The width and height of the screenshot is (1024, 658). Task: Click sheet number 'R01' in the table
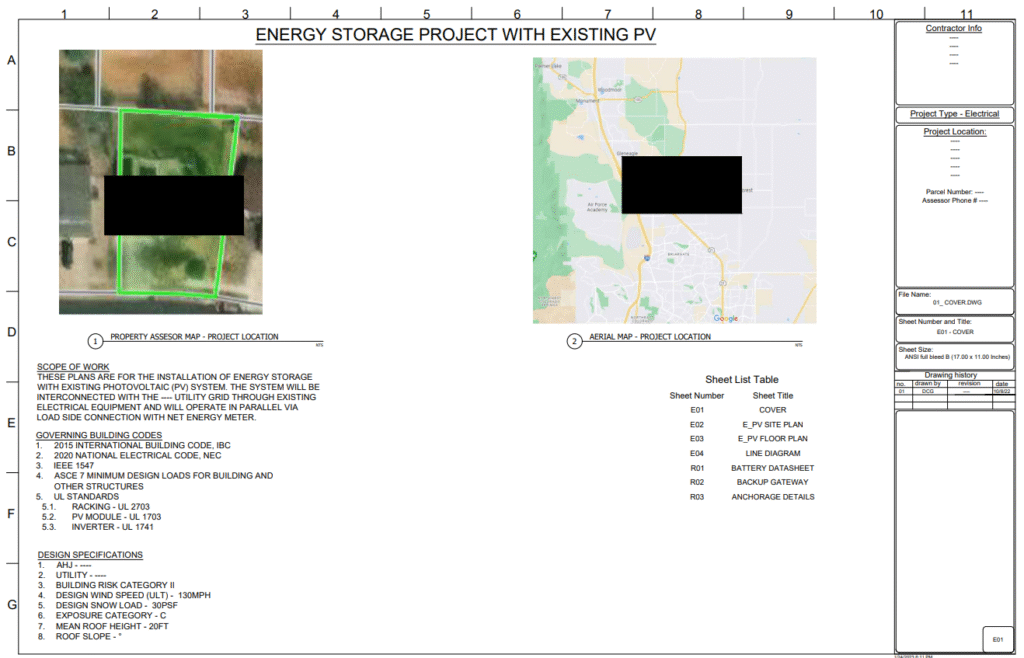pos(697,468)
